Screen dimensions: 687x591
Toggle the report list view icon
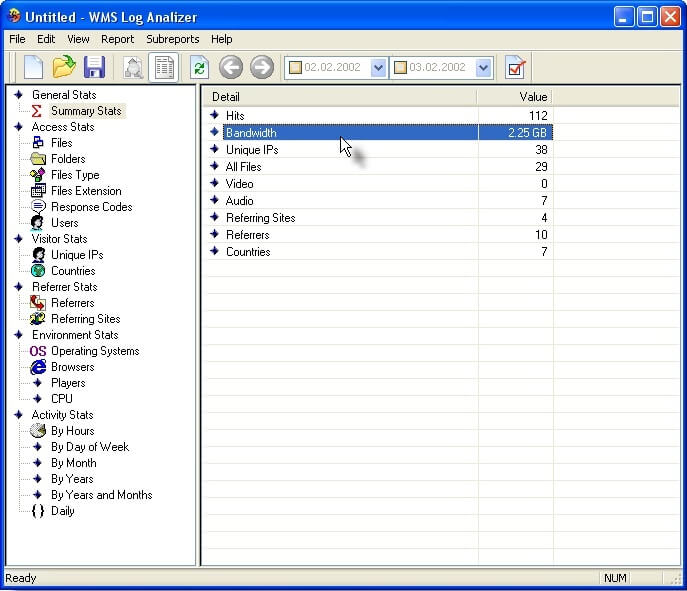click(x=164, y=67)
